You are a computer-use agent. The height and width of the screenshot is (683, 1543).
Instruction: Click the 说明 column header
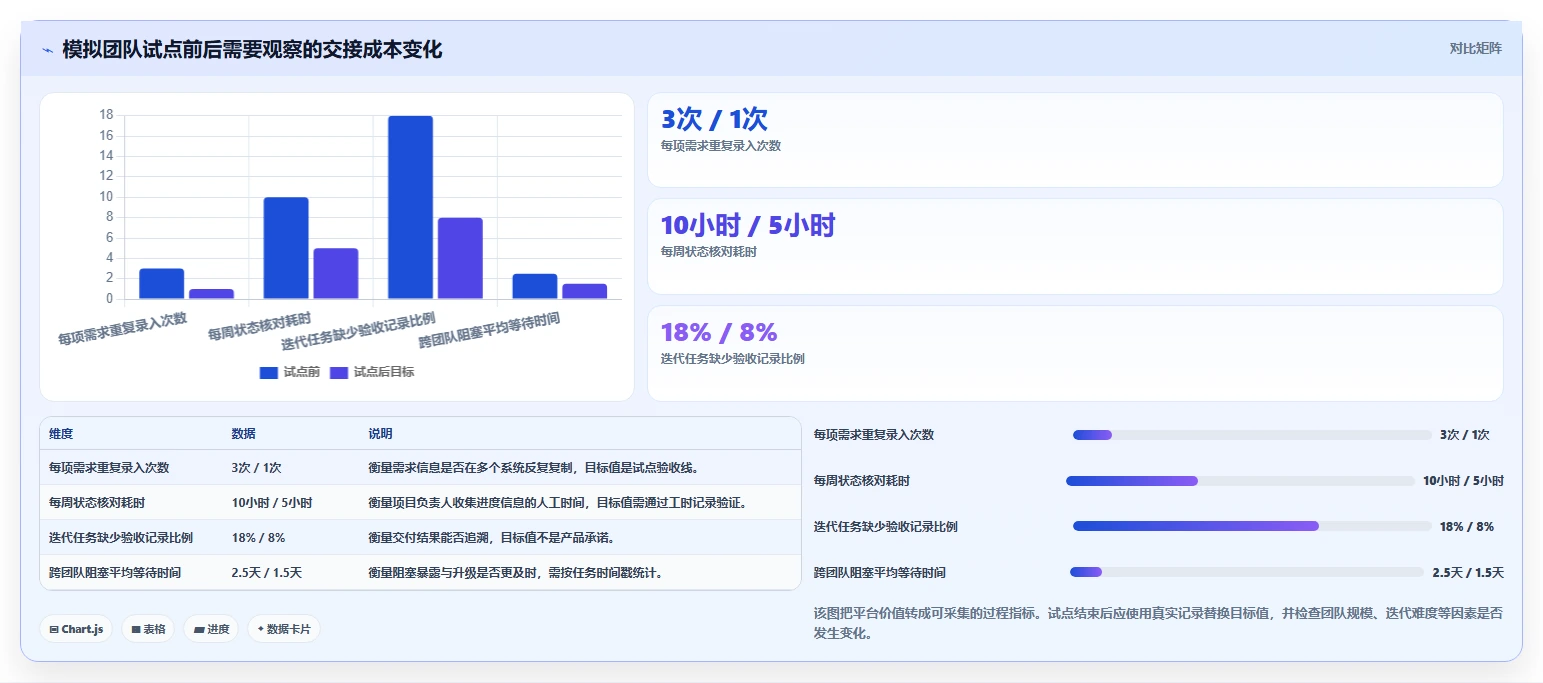pos(381,434)
